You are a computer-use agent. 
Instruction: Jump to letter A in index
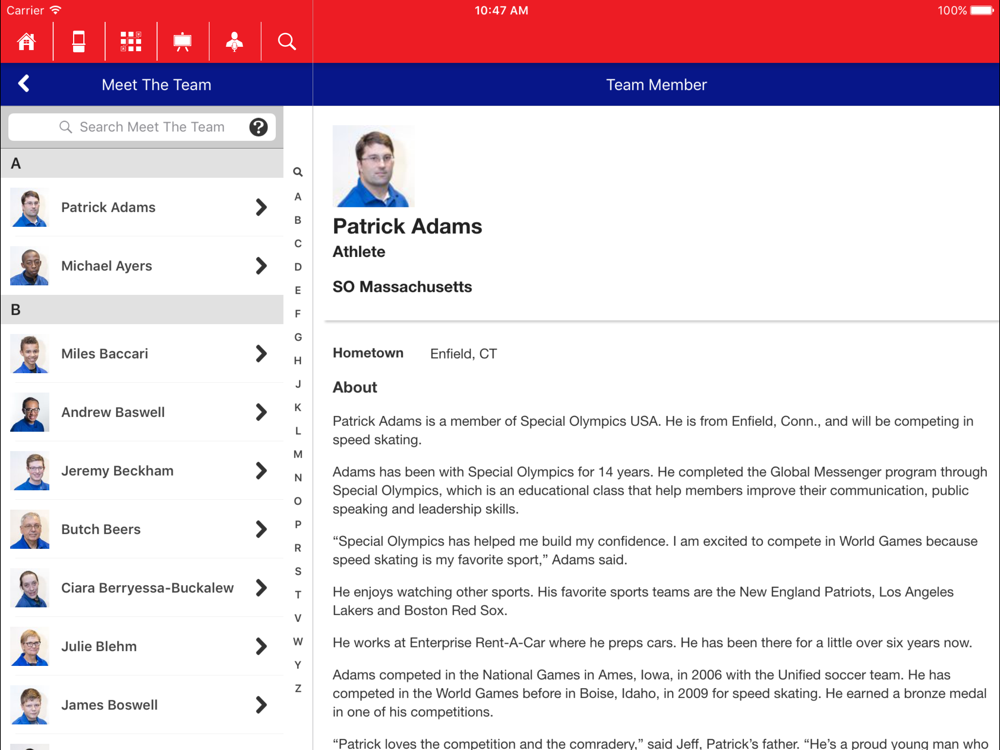tap(298, 197)
